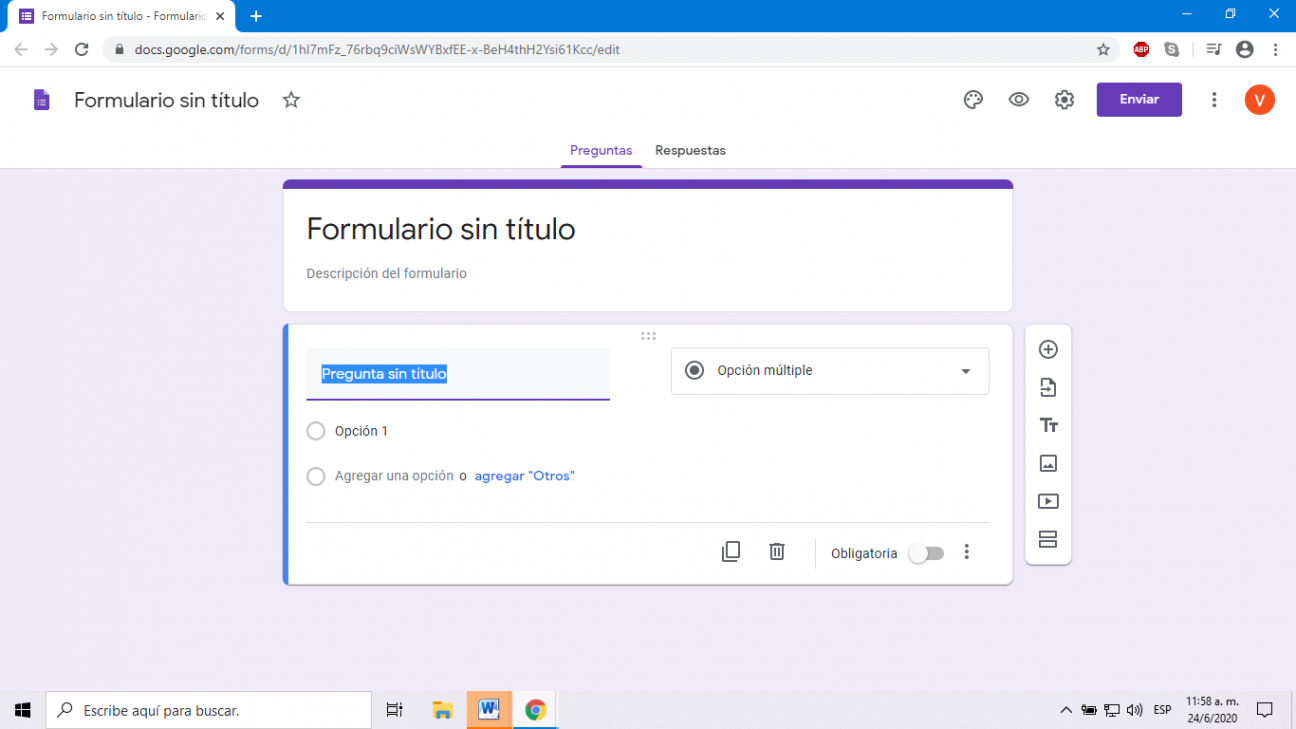Image resolution: width=1296 pixels, height=729 pixels.
Task: Grab the question drag handle dots
Action: tap(648, 336)
